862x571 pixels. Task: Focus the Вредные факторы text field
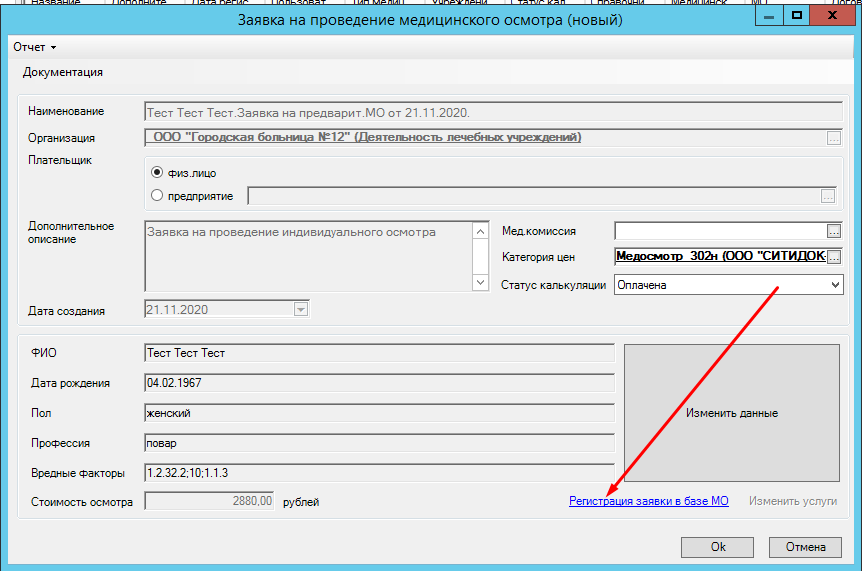[378, 472]
